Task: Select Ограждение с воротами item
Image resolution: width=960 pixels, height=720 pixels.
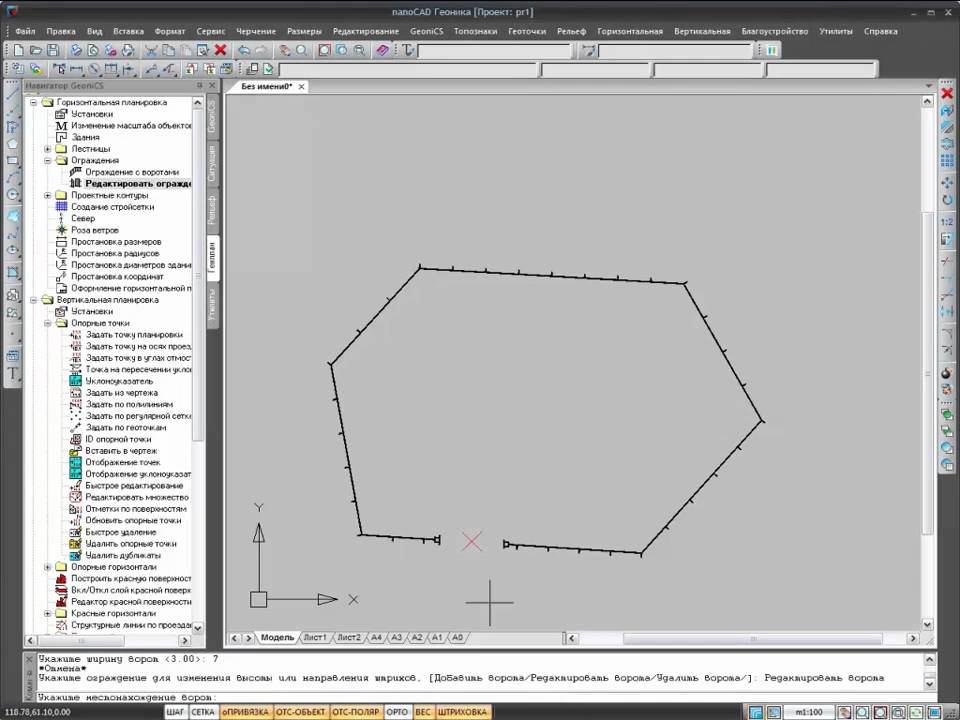Action: pyautogui.click(x=132, y=172)
